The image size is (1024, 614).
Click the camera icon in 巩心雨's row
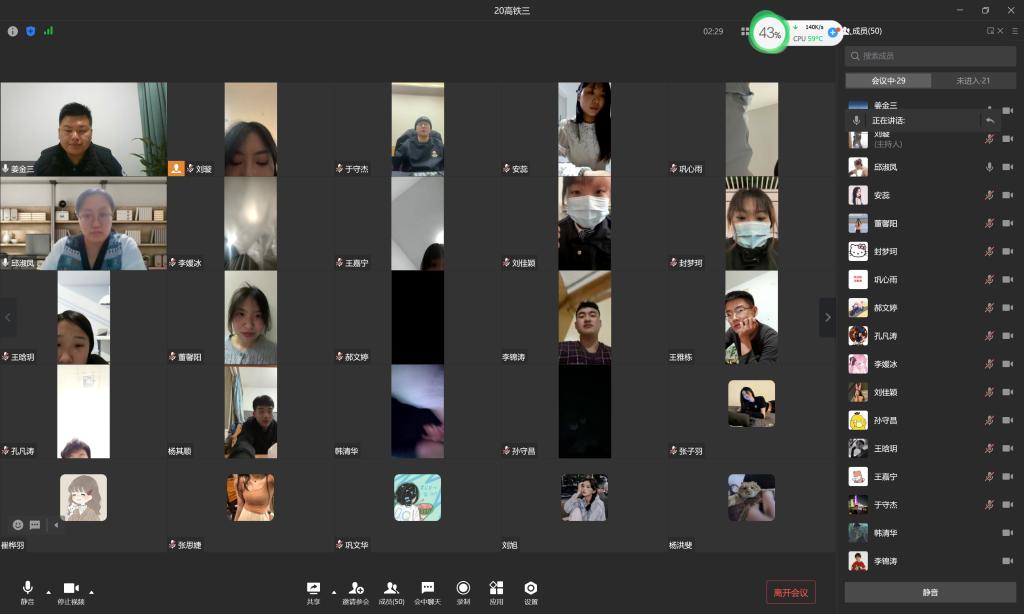(x=1008, y=280)
